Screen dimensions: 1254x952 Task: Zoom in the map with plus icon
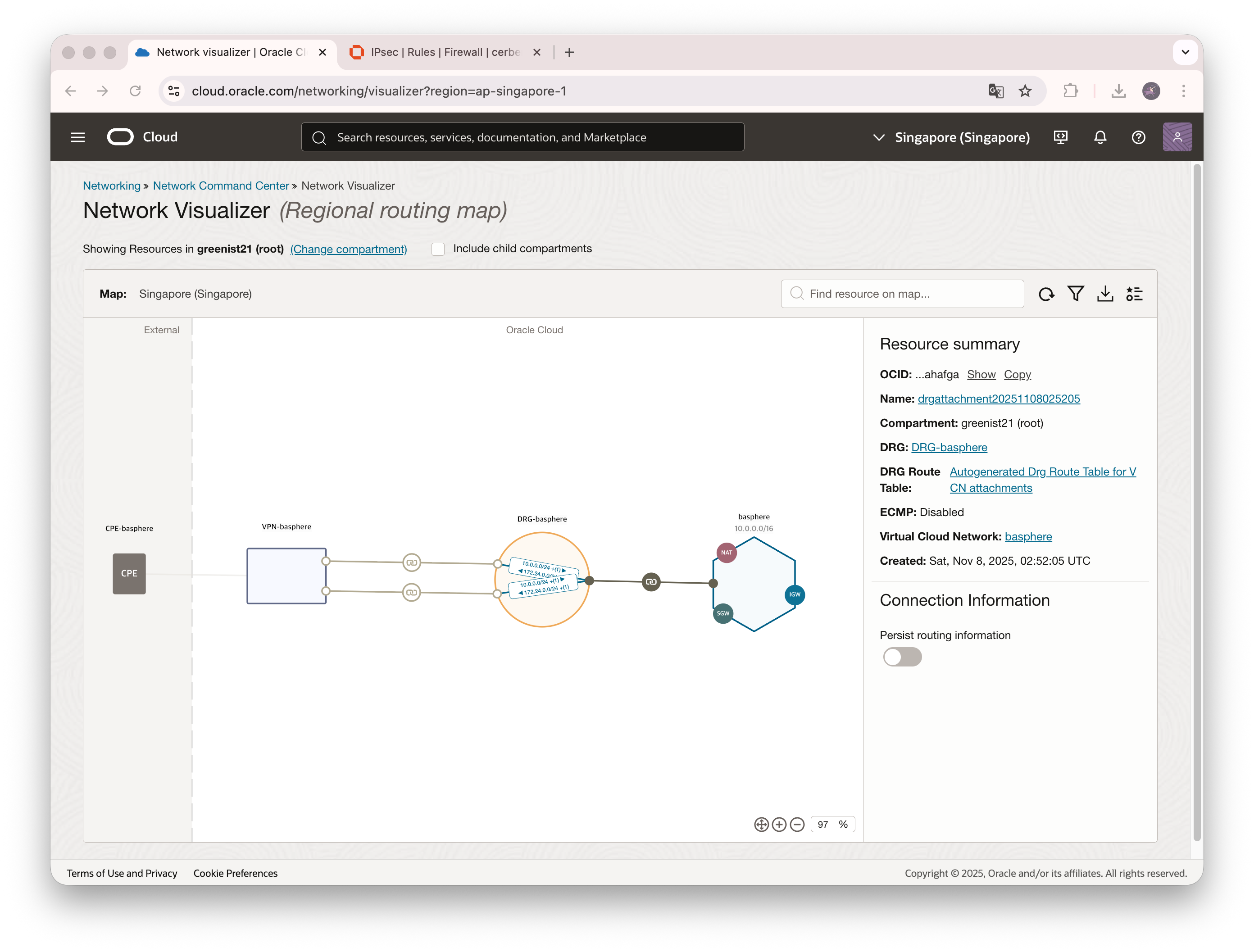[x=779, y=825]
